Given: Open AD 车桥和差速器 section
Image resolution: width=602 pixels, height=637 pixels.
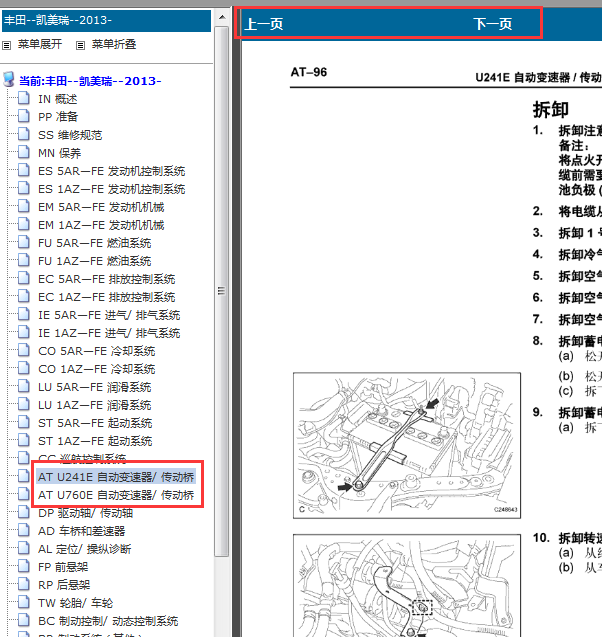Looking at the screenshot, I should pos(82,531).
